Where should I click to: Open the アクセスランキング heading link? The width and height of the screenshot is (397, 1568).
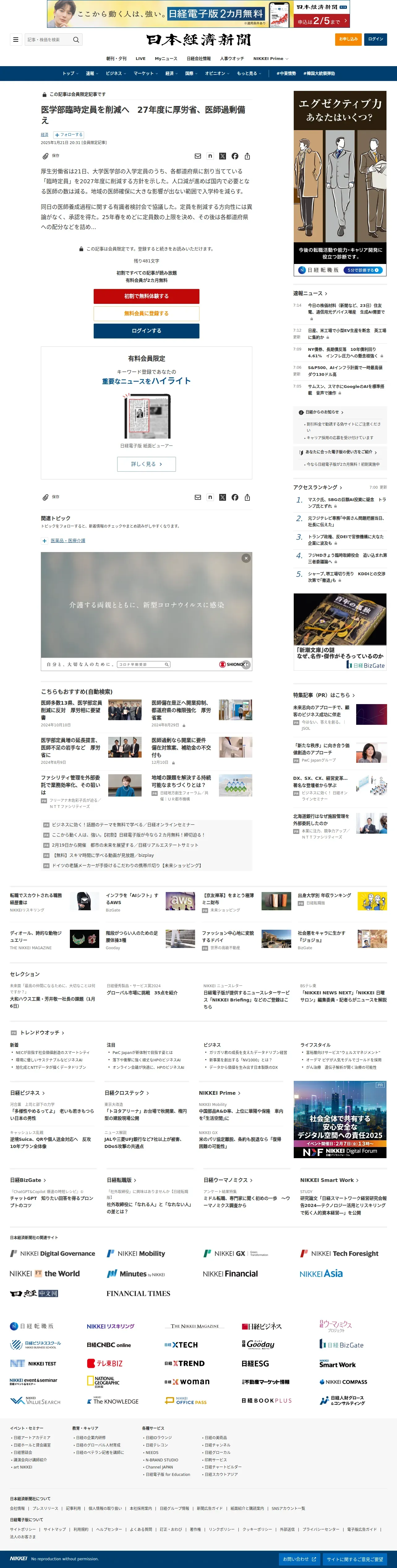click(317, 487)
